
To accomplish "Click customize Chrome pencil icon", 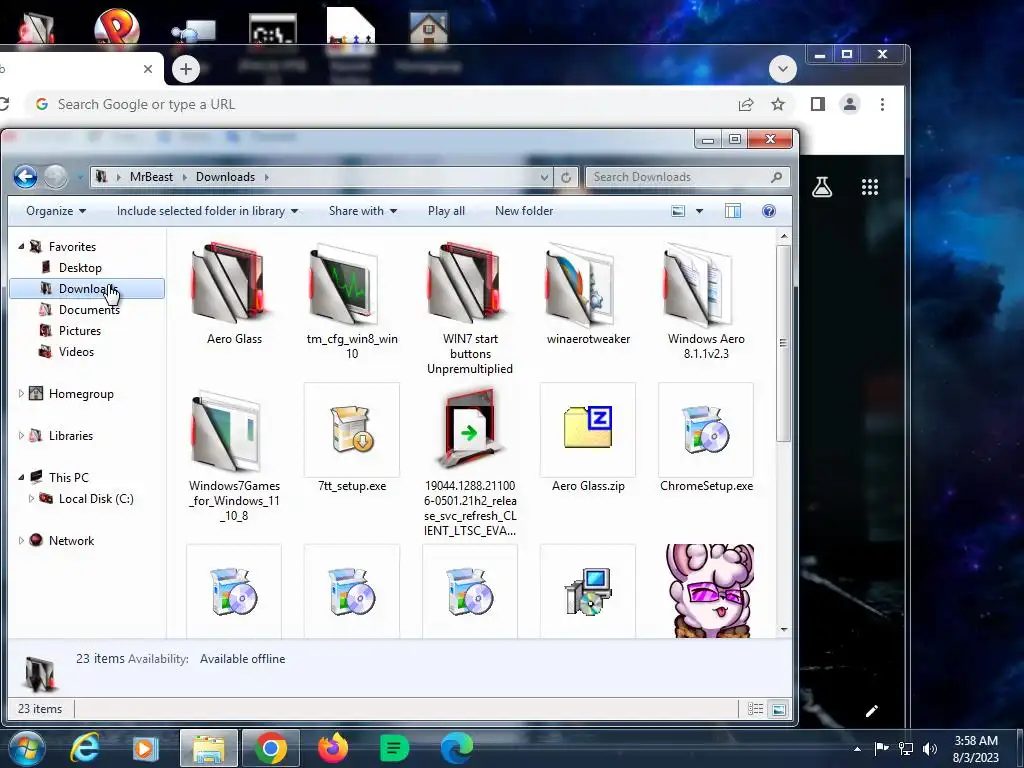I will point(872,711).
